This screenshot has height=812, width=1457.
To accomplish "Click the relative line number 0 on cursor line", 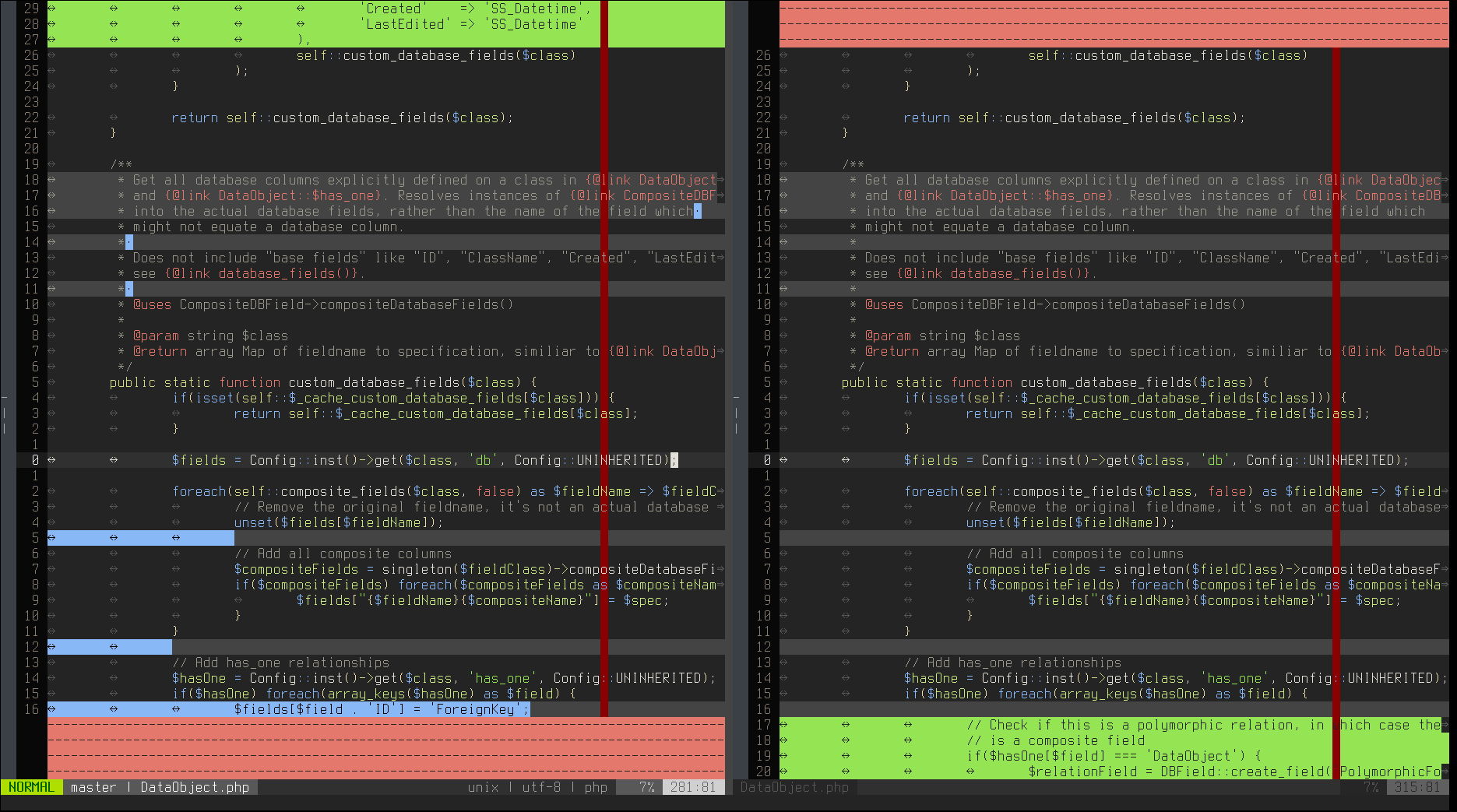I will (x=35, y=460).
